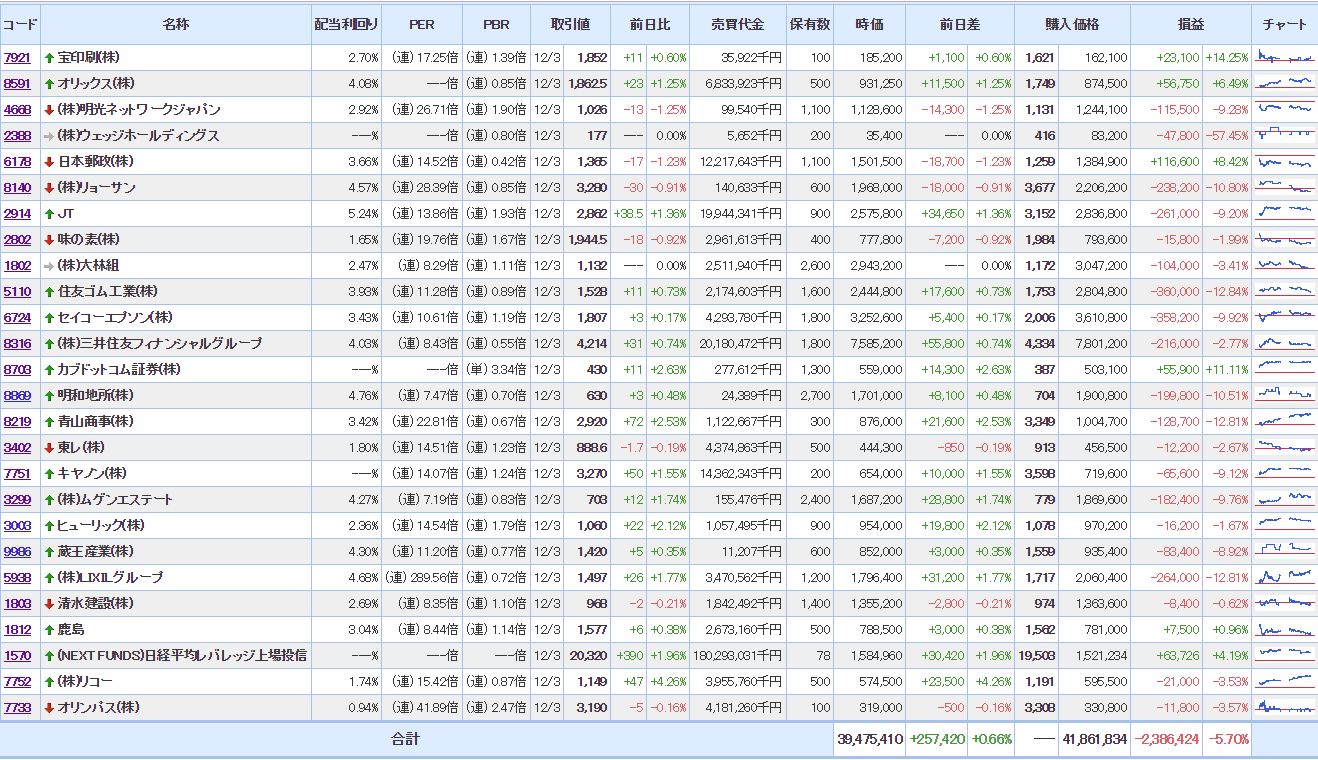The width and height of the screenshot is (1318, 760).
Task: Click the down arrow icon beside 清水建設(株)
Action: click(x=49, y=603)
